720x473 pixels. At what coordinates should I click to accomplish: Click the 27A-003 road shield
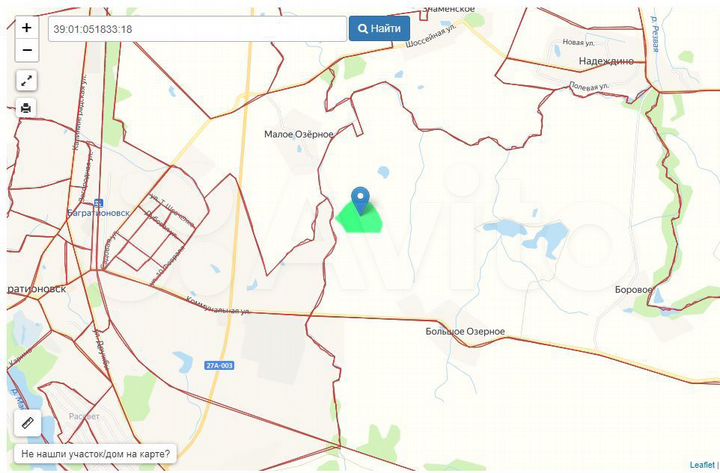[219, 366]
